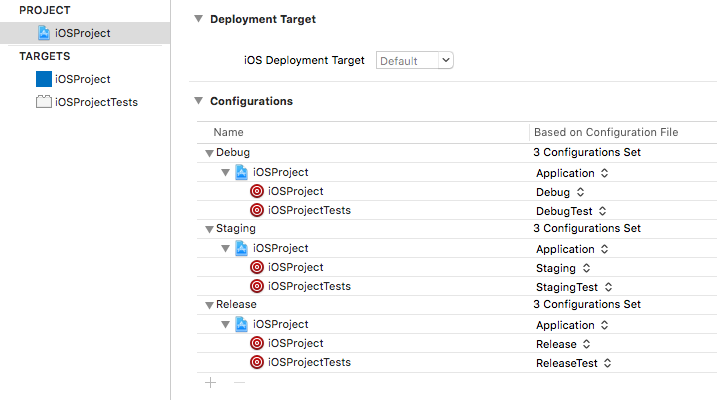This screenshot has height=400, width=717.
Task: Click iOSProjectTests bundle icon in sidebar
Action: coord(44,101)
